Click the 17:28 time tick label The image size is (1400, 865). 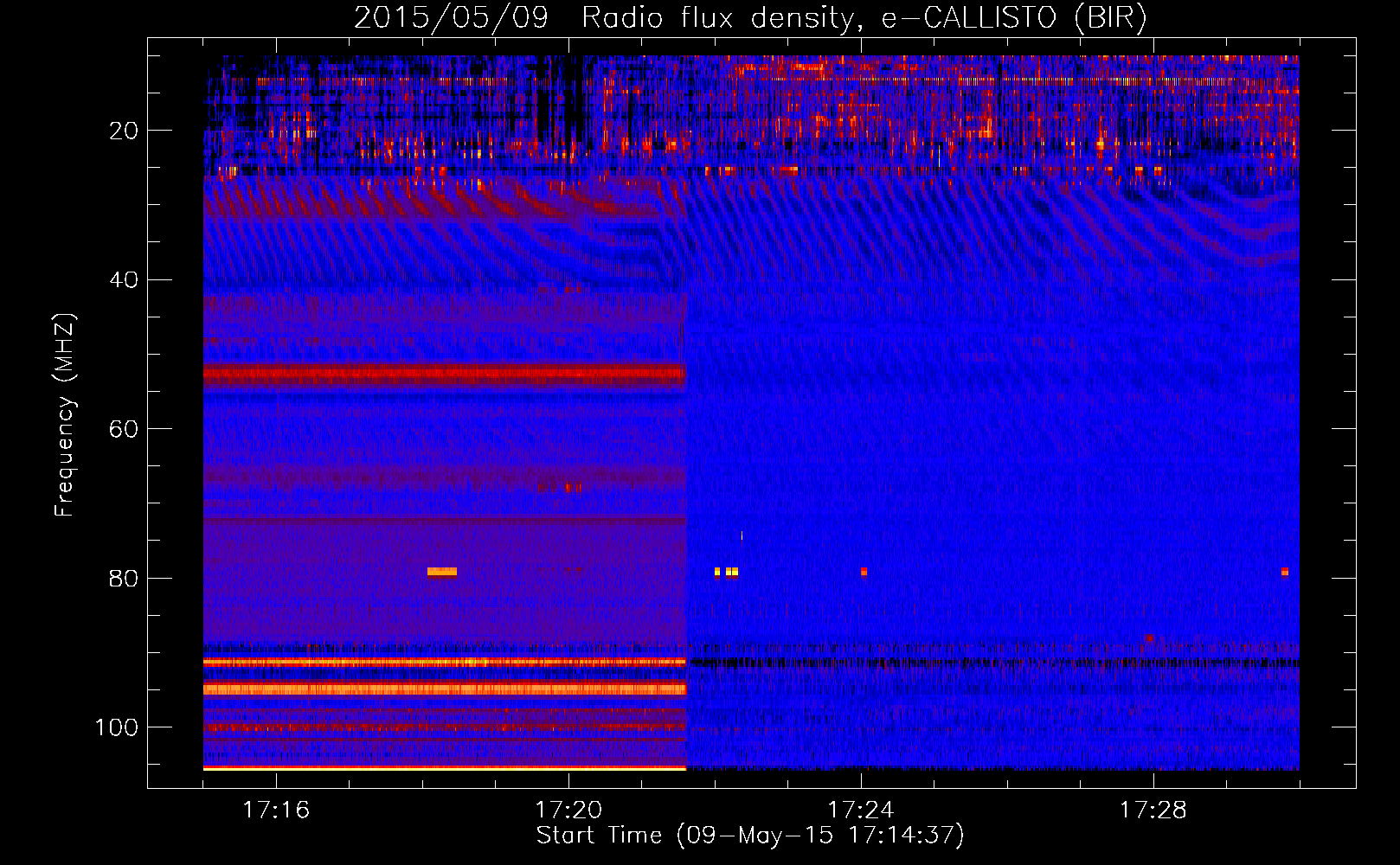(1153, 810)
